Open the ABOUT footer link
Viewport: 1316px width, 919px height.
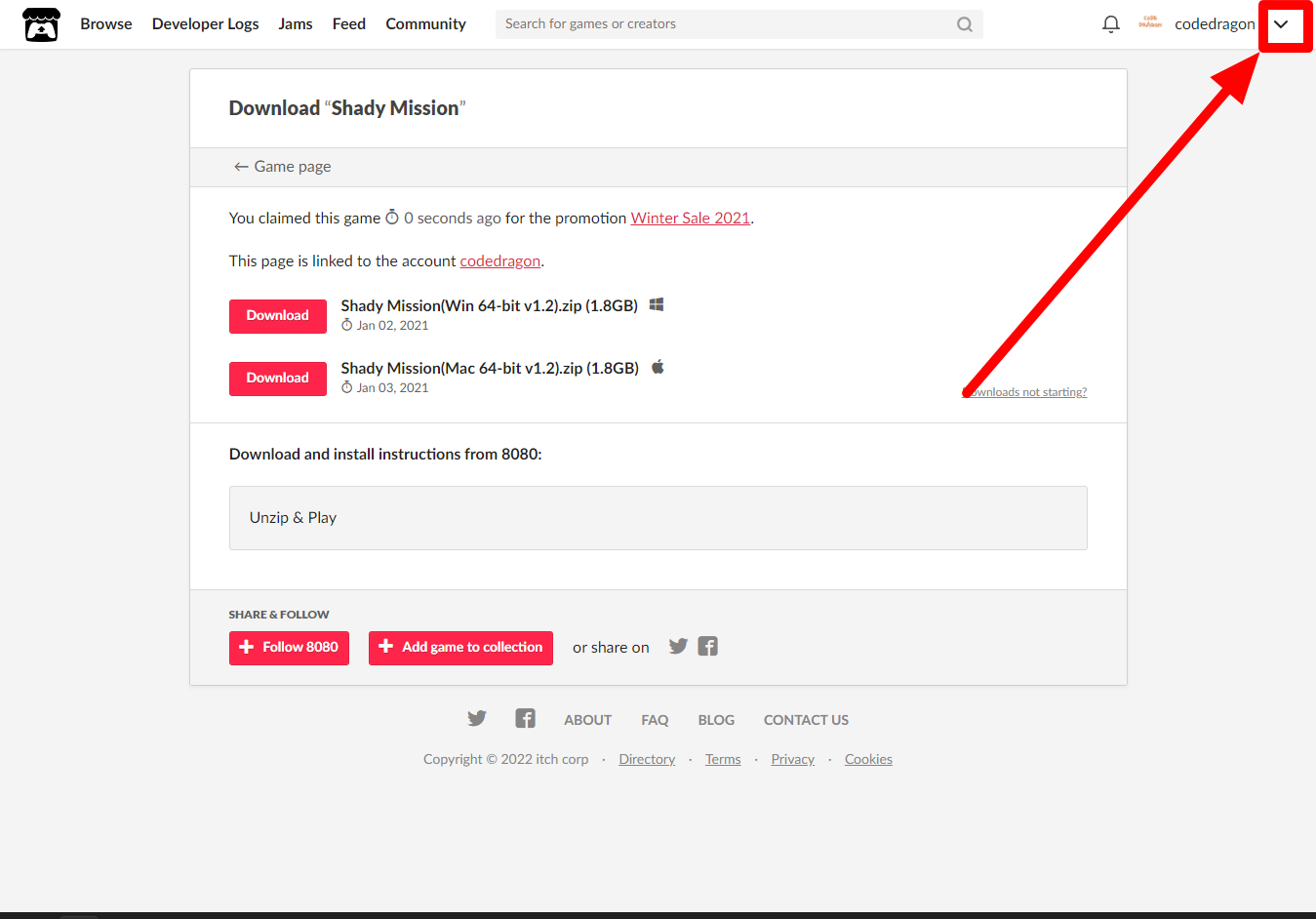tap(588, 720)
